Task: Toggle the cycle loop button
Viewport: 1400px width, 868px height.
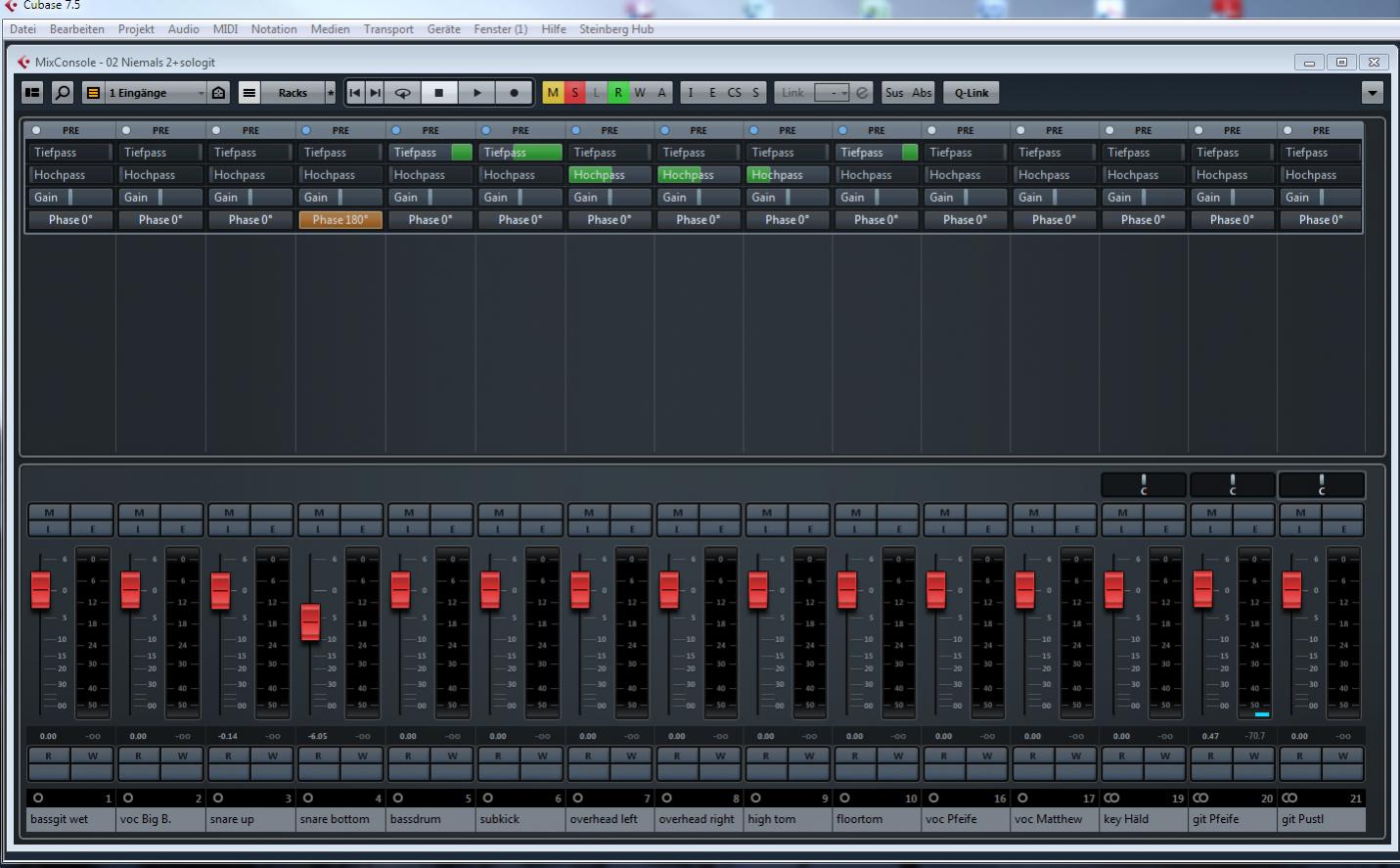Action: pyautogui.click(x=402, y=93)
